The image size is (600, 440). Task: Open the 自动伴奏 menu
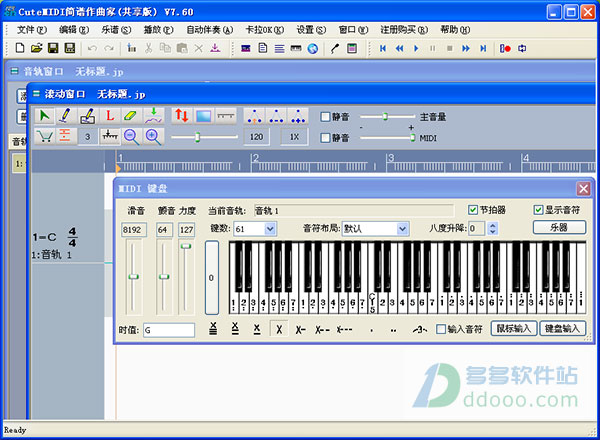(209, 29)
